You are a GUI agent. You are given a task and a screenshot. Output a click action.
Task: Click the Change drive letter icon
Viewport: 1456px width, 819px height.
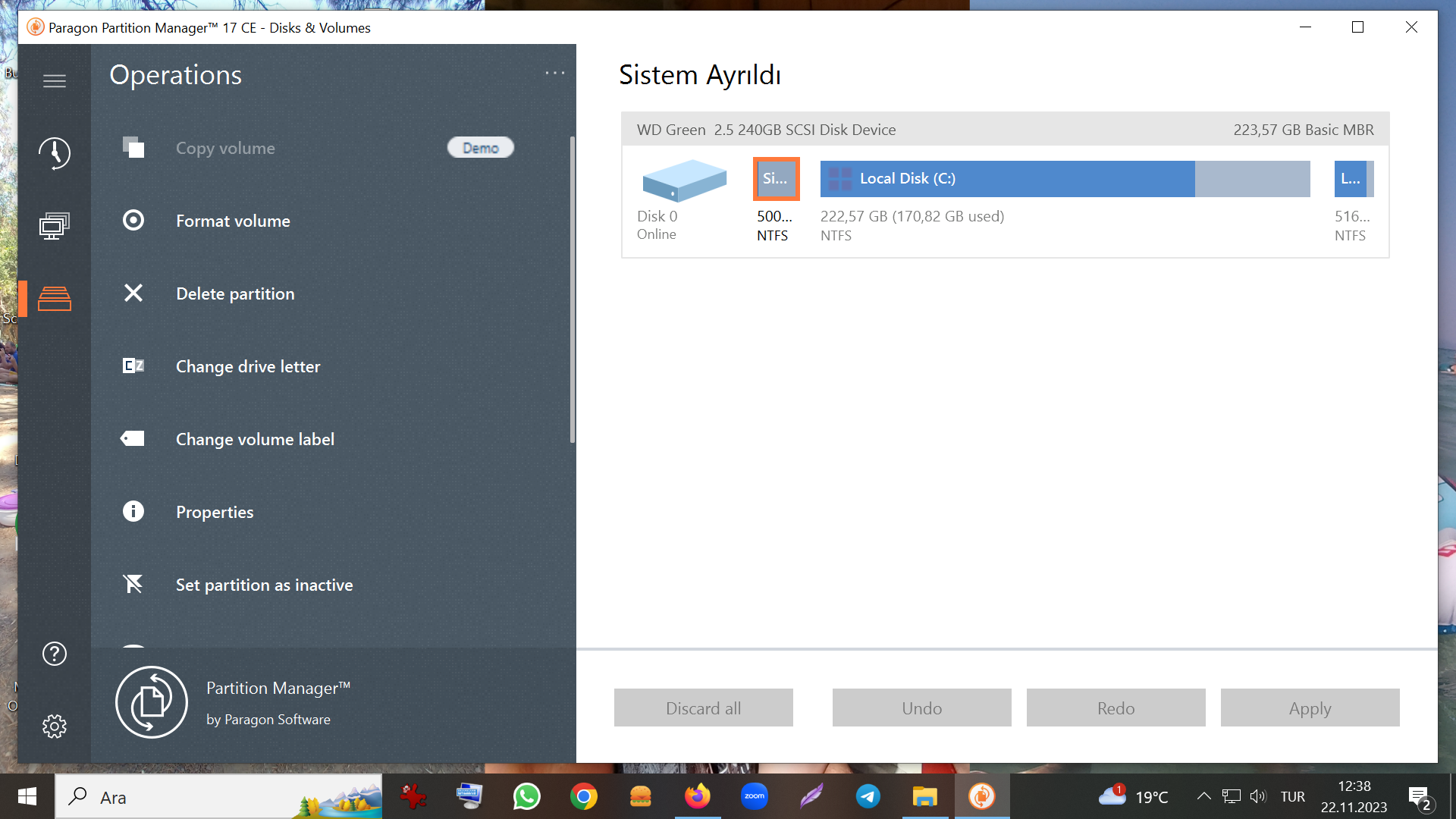coord(133,366)
